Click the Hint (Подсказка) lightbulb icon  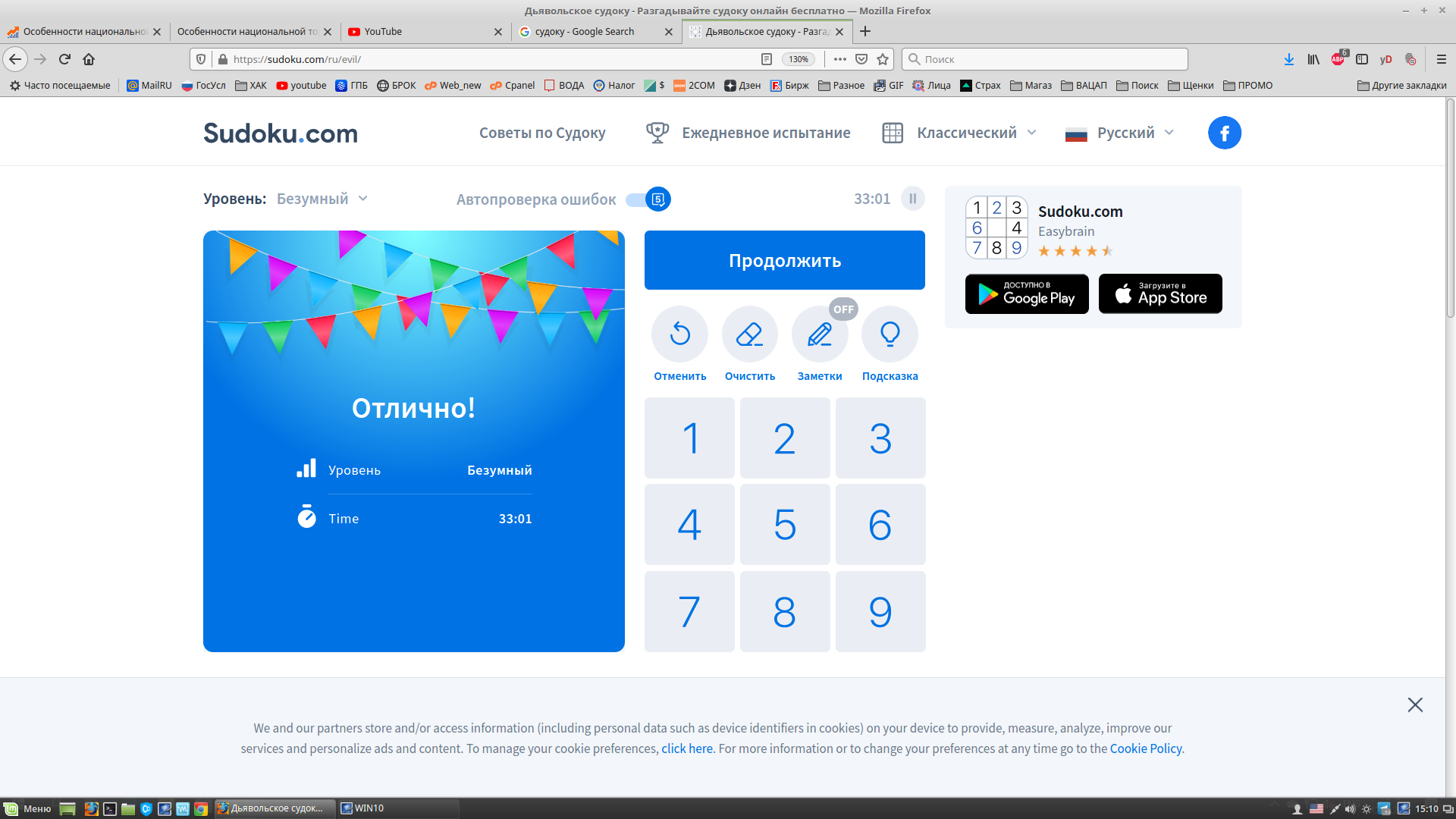click(890, 334)
